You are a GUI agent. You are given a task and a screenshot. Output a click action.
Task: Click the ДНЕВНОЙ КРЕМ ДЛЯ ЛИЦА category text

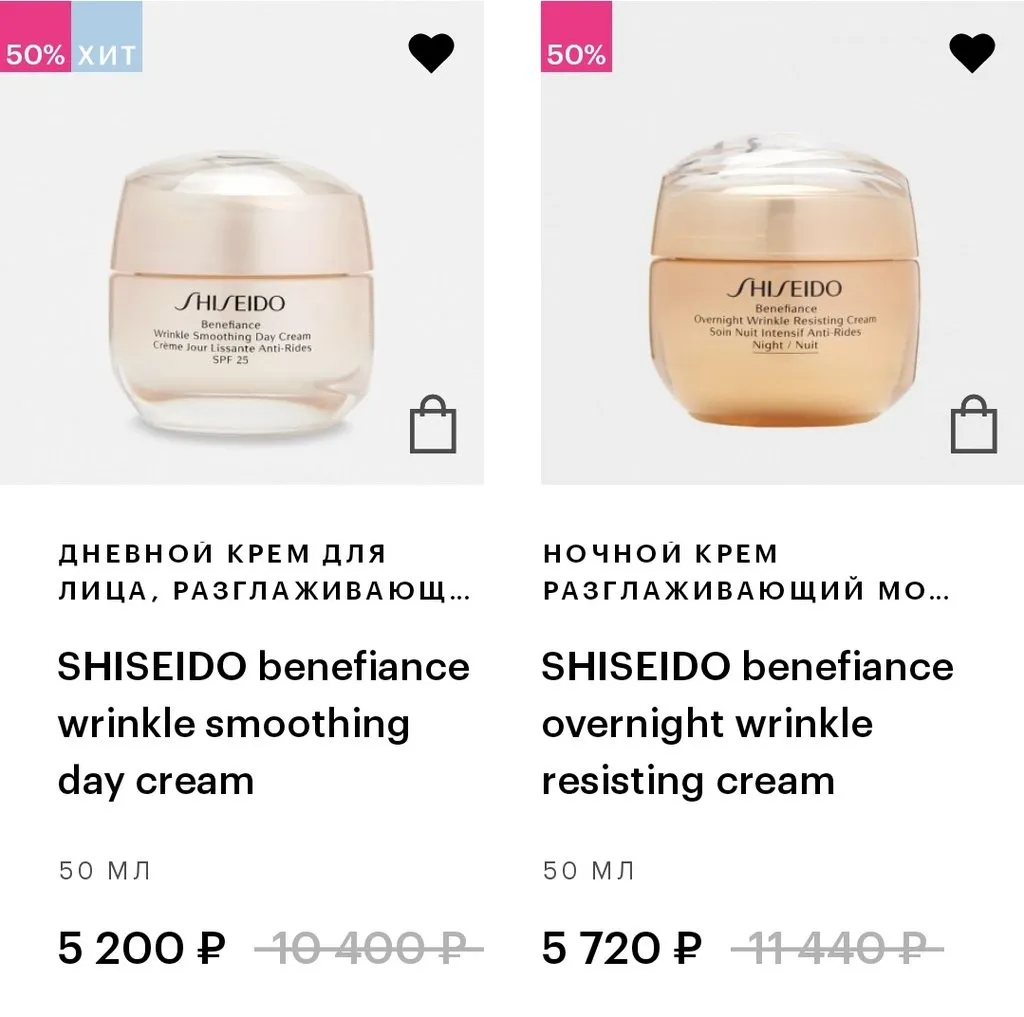pos(264,572)
